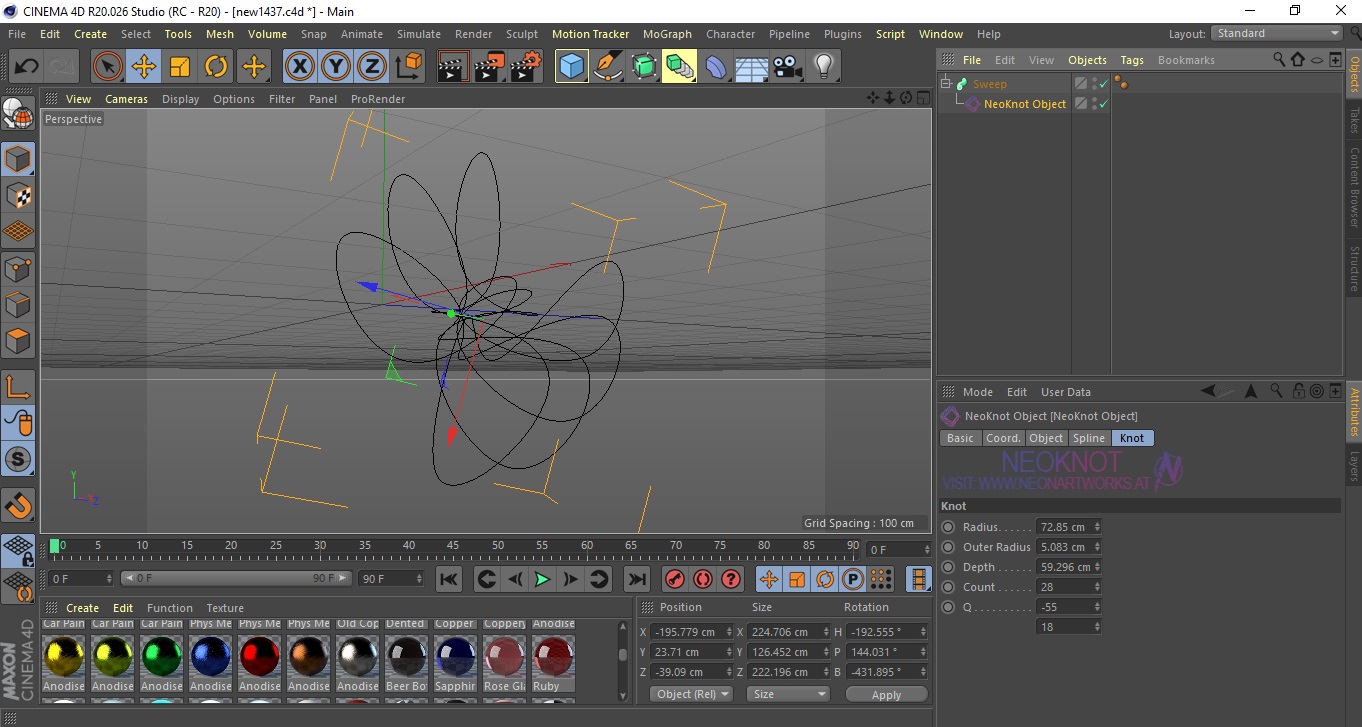Open the Layout dropdown set to Standard
Image resolution: width=1362 pixels, height=727 pixels.
tap(1277, 33)
